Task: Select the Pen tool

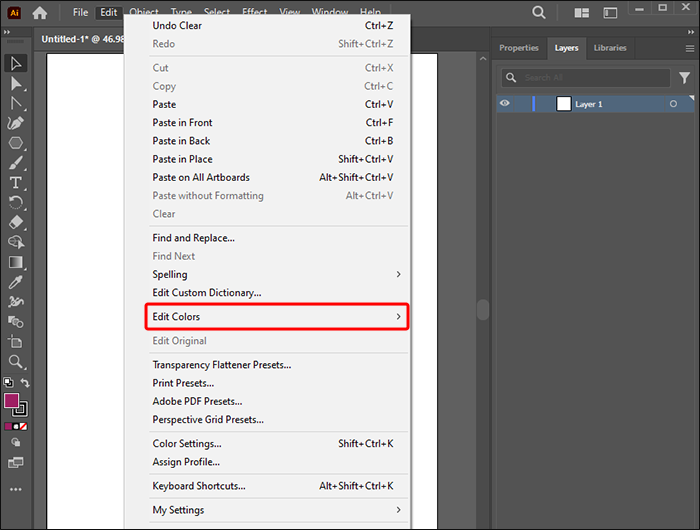Action: point(16,123)
